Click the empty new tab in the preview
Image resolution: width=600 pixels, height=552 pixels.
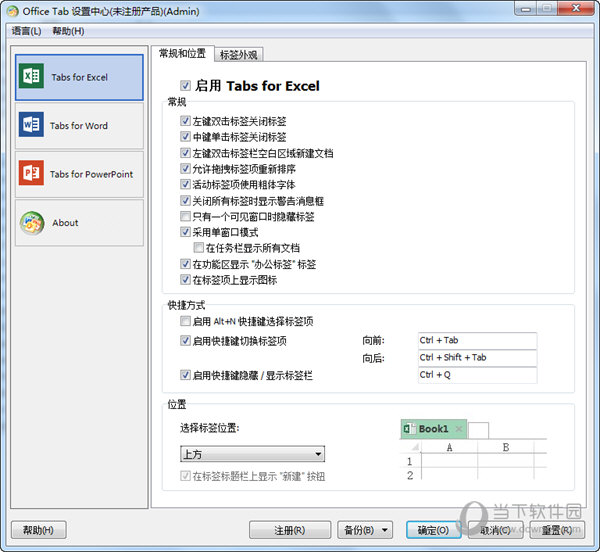click(478, 430)
